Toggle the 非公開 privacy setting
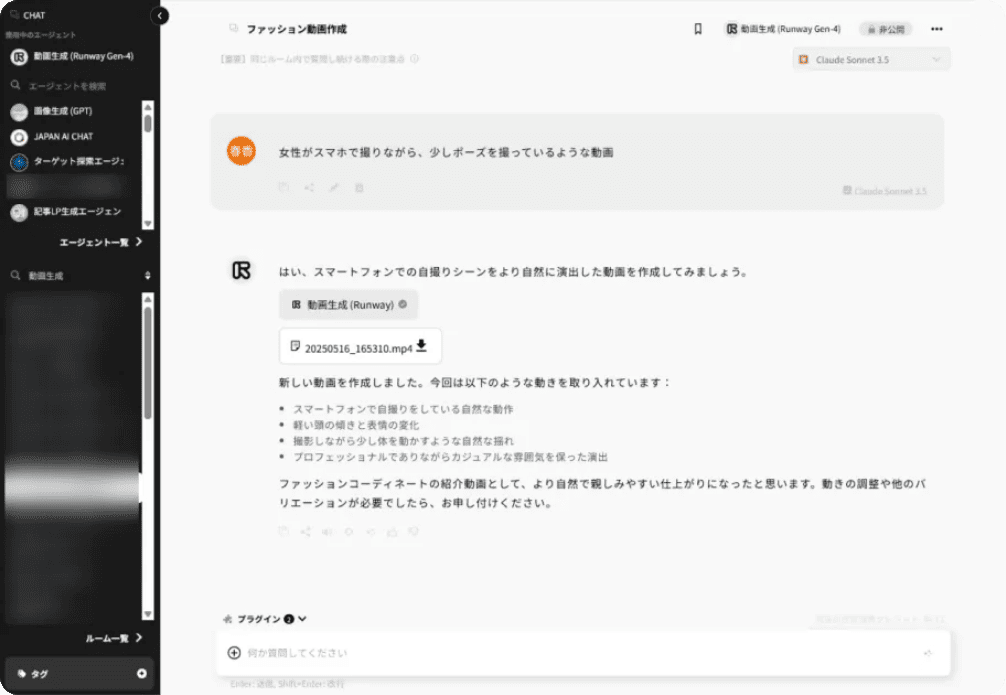The image size is (1006, 695). (x=885, y=29)
